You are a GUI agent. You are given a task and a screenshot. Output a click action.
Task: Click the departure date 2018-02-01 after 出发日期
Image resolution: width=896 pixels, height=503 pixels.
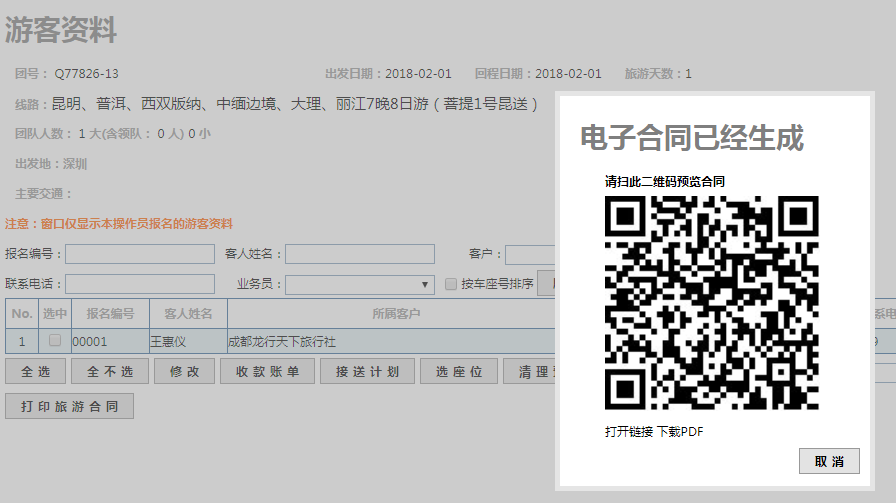tap(418, 74)
